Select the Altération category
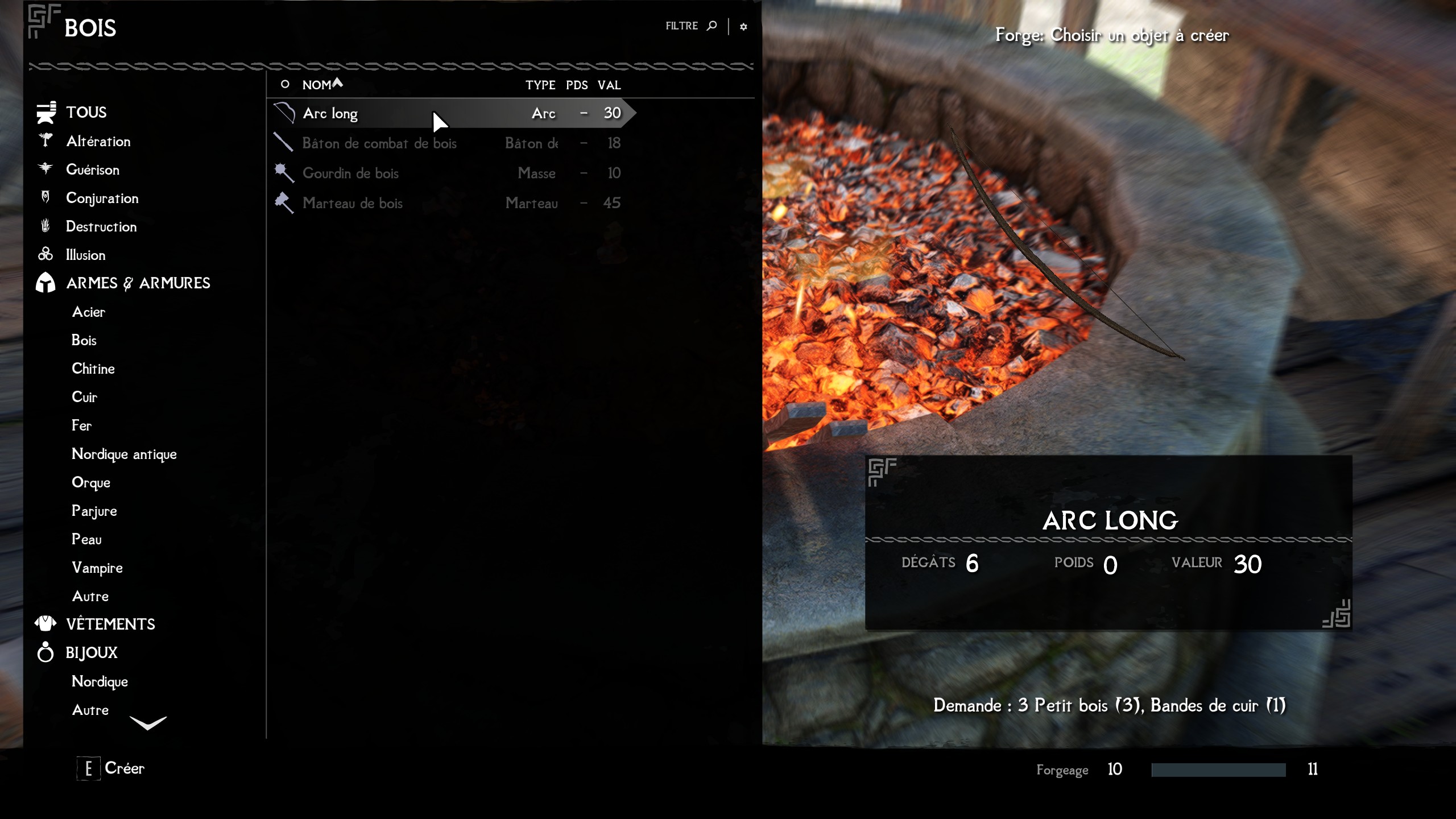 (98, 141)
